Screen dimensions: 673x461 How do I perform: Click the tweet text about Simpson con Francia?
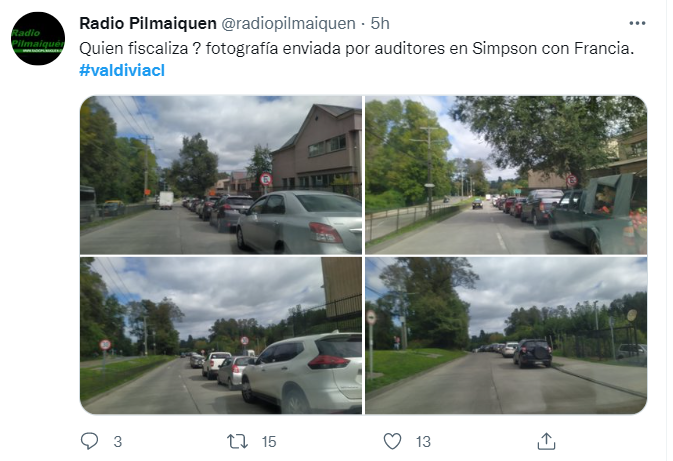(x=356, y=49)
